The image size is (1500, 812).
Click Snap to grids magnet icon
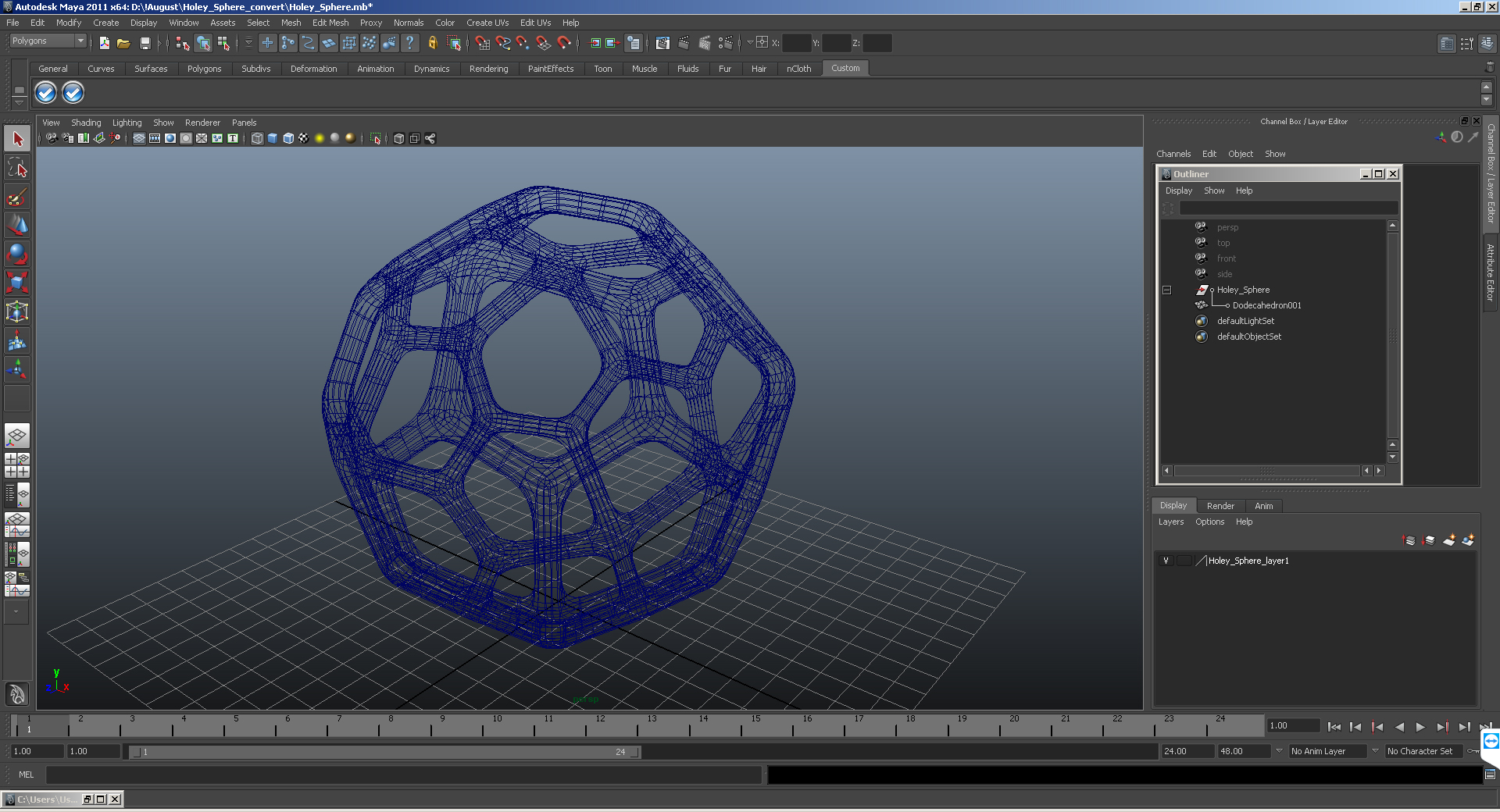tap(482, 43)
